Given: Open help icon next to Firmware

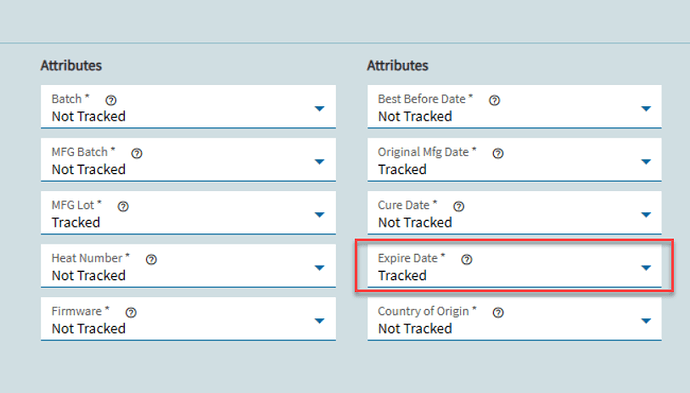Looking at the screenshot, I should (131, 312).
